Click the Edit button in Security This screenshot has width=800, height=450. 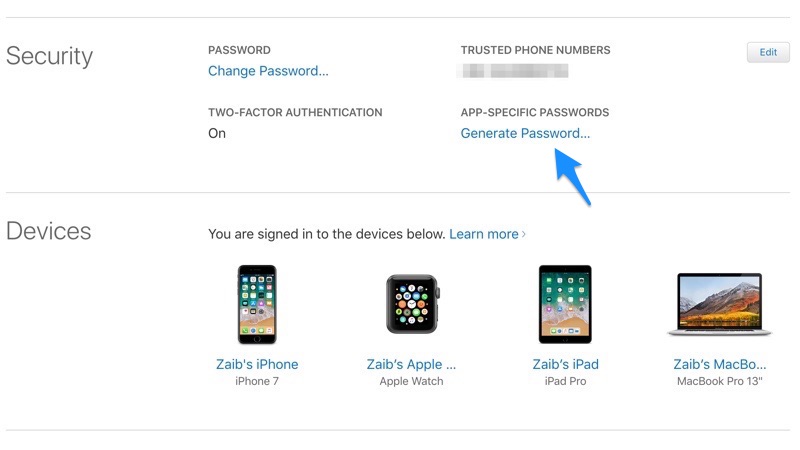point(768,52)
